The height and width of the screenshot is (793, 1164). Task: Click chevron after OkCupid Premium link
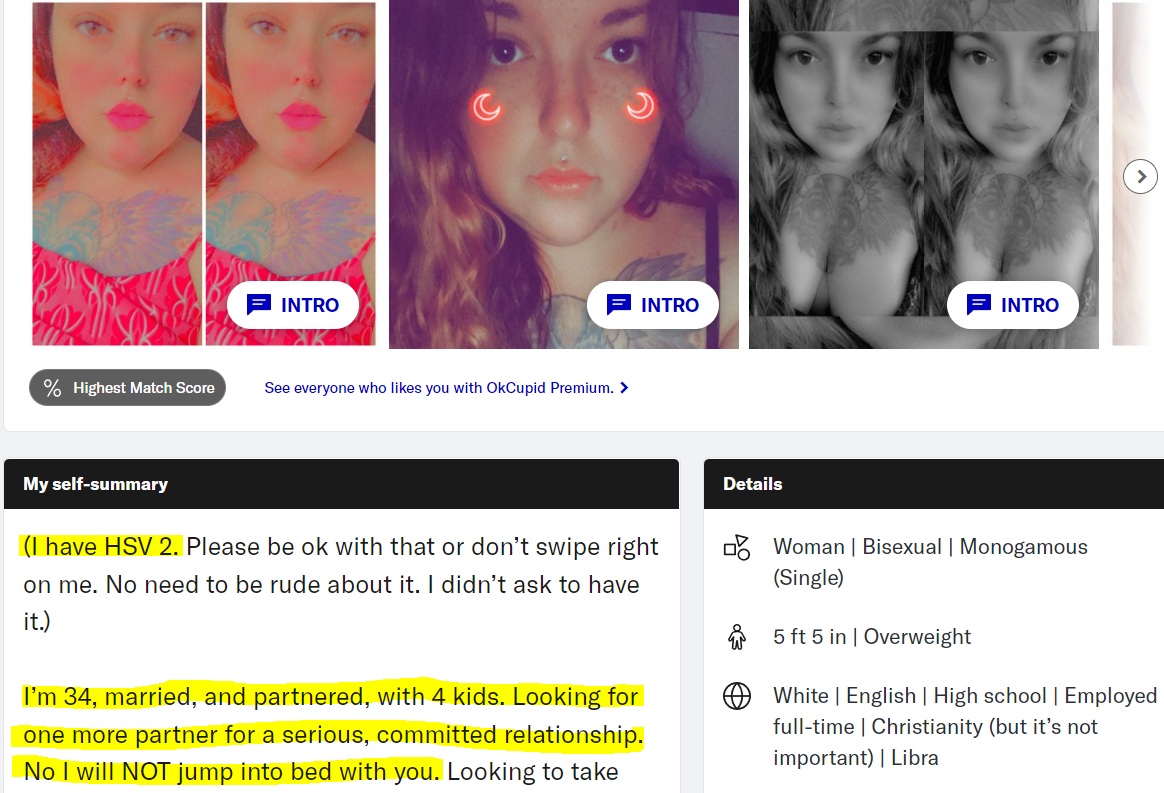(x=624, y=388)
